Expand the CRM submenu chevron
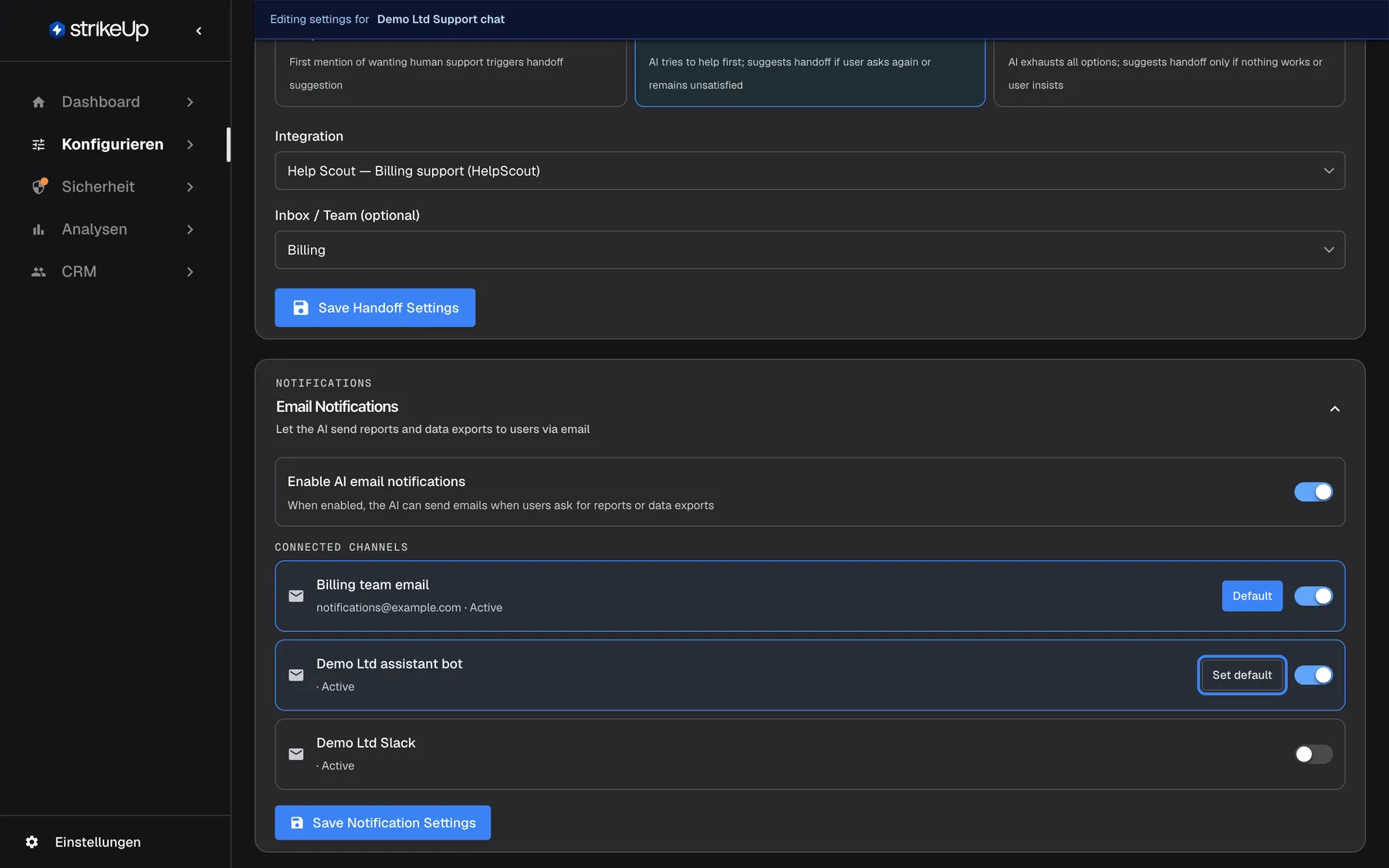Viewport: 1389px width, 868px height. click(x=190, y=272)
